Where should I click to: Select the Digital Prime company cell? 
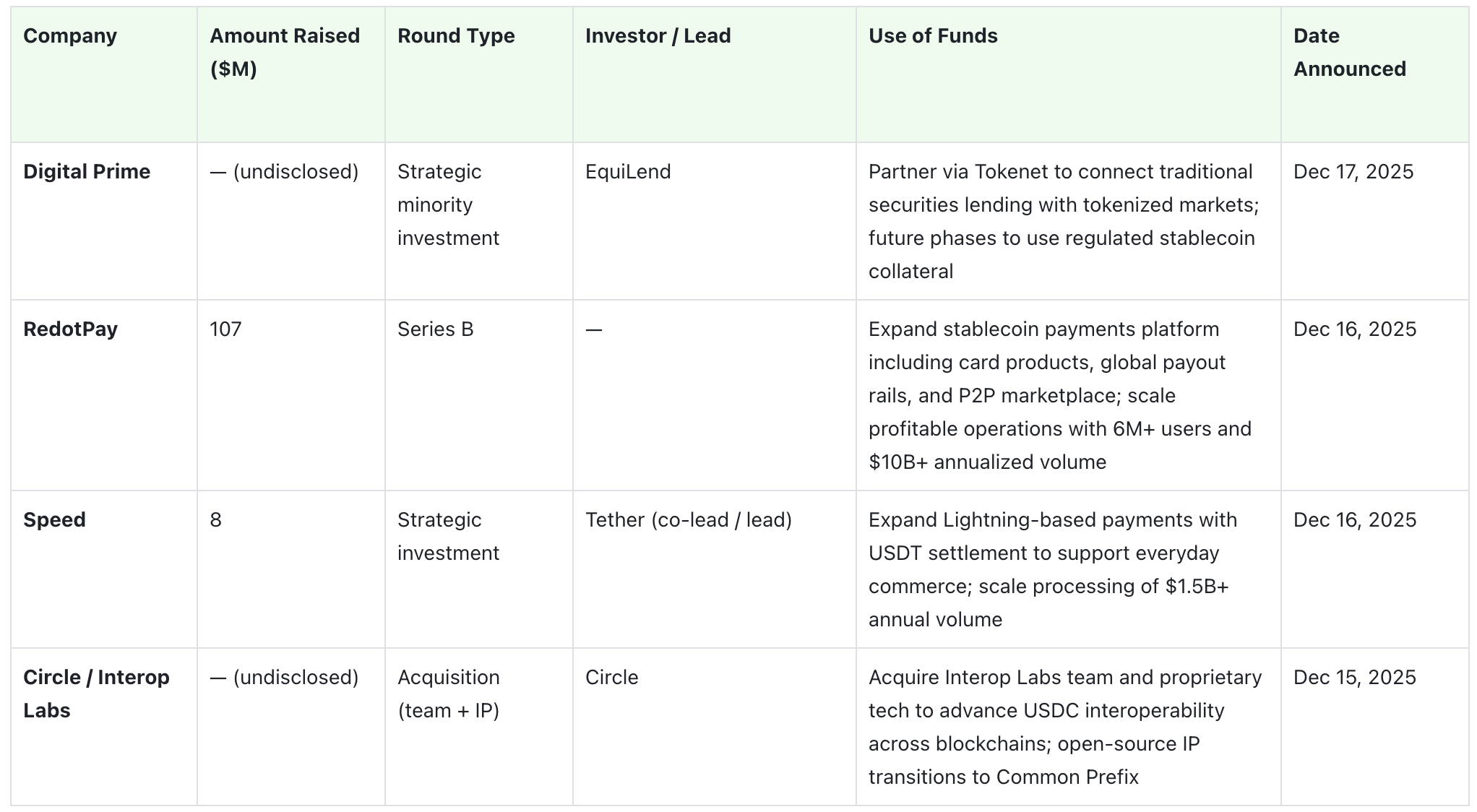pyautogui.click(x=87, y=172)
